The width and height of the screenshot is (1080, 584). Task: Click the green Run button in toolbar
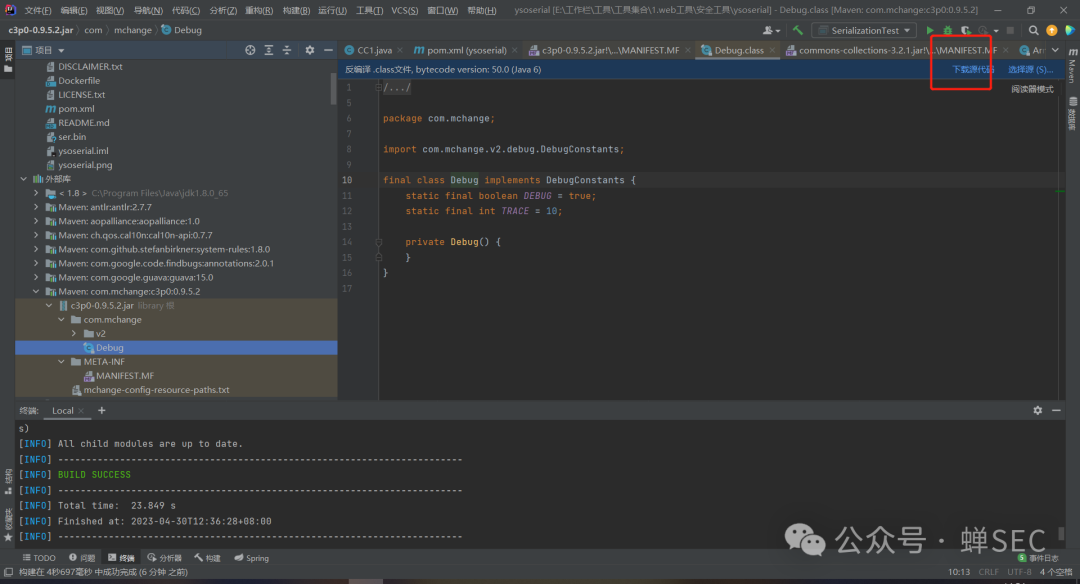point(931,31)
